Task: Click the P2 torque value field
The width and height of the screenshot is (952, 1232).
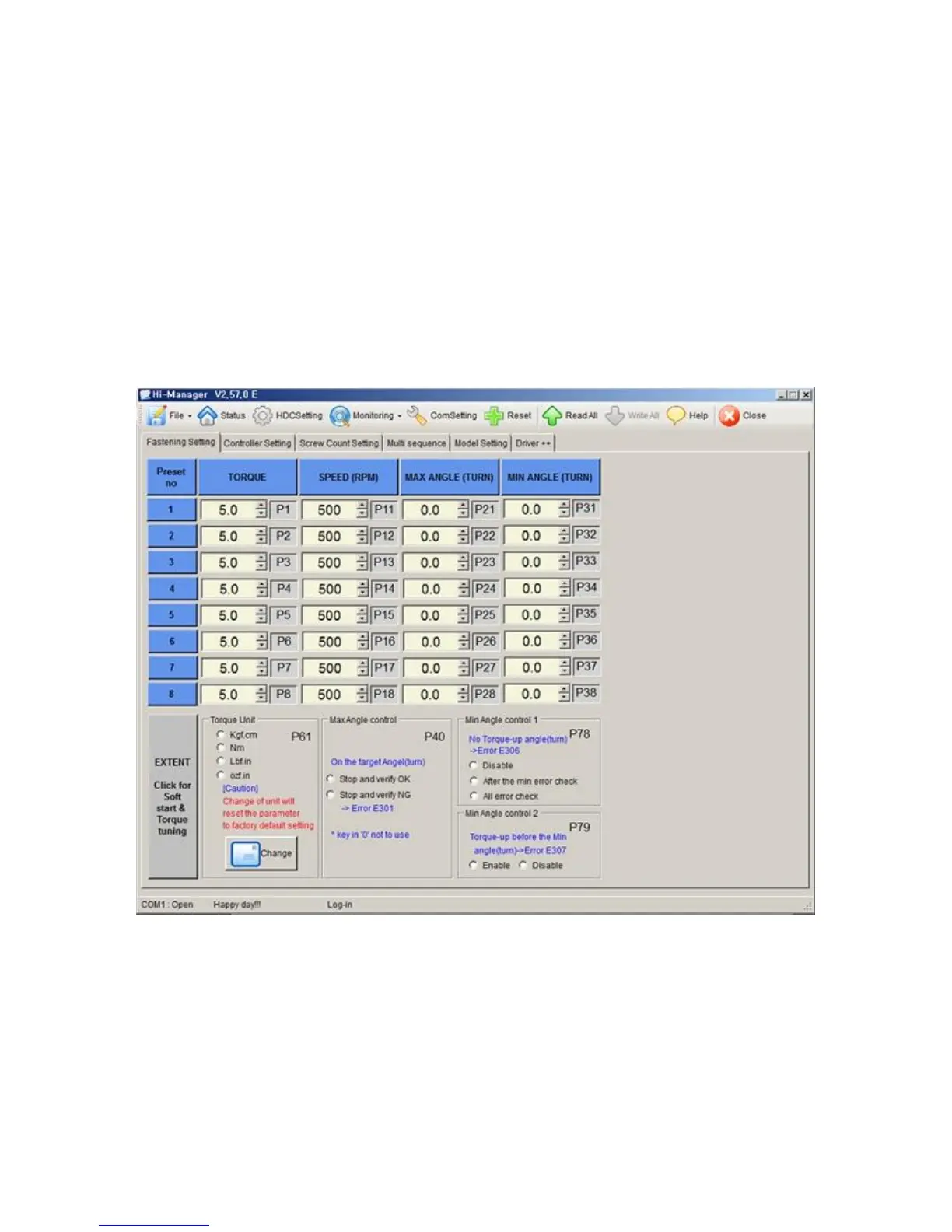Action: pos(229,537)
